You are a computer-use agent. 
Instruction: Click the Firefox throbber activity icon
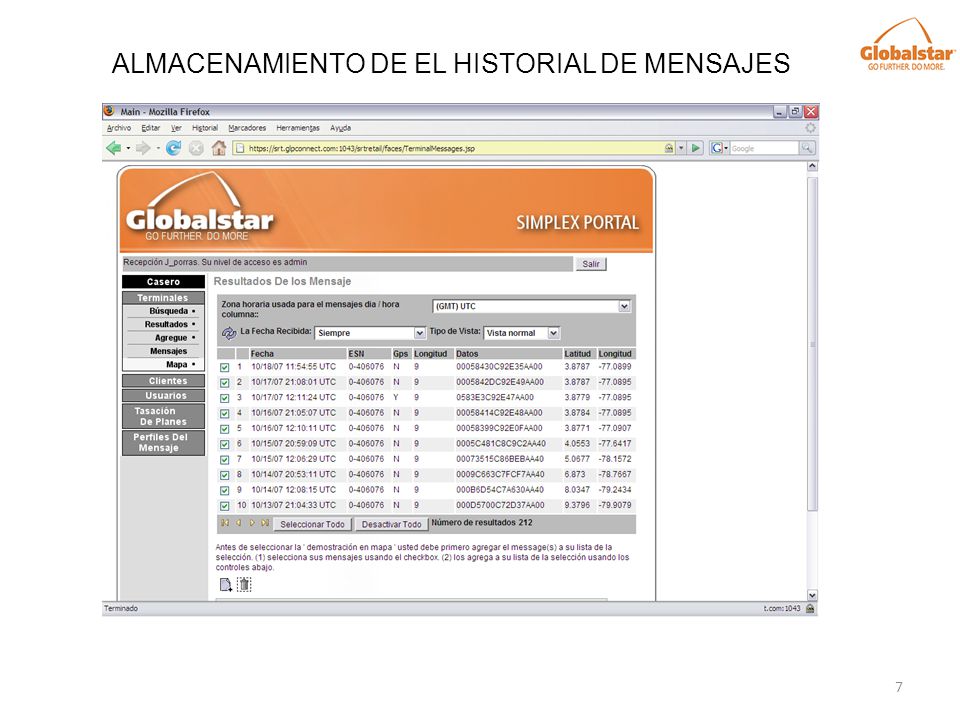coord(811,128)
